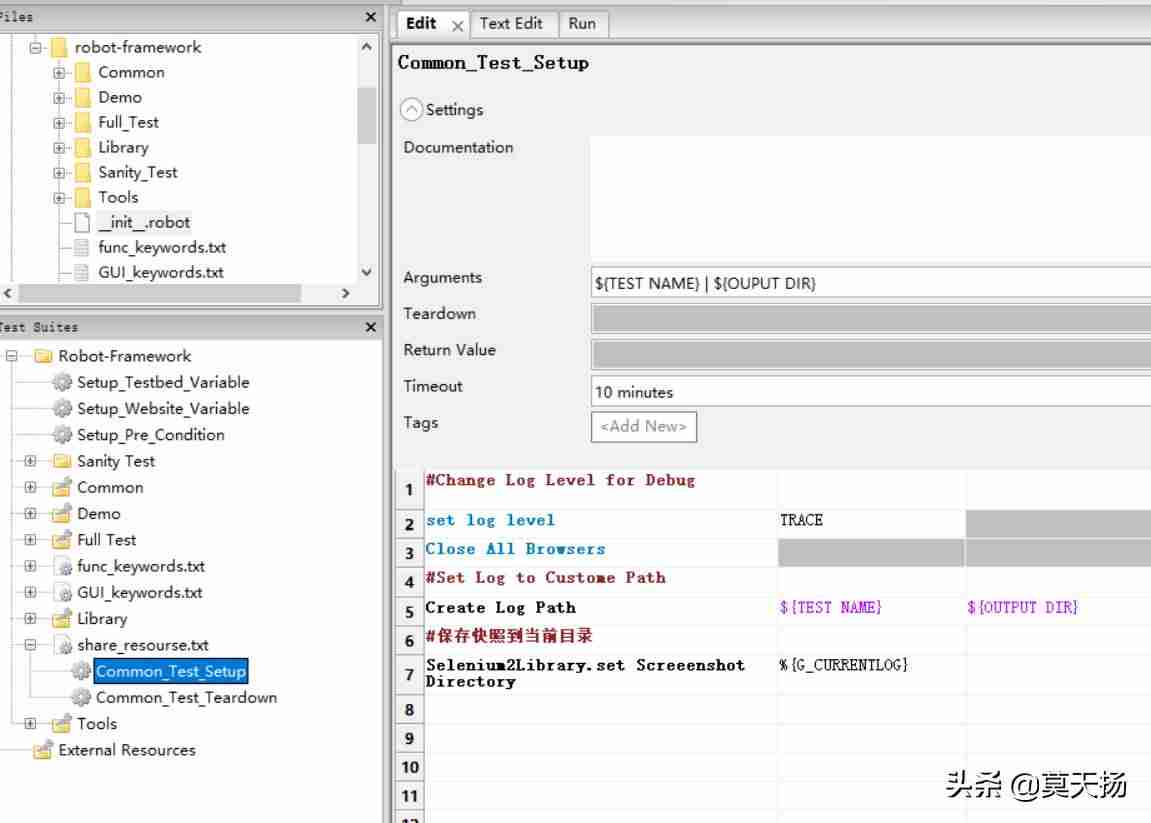This screenshot has height=823, width=1151.
Task: Click the Demo resource folder icon in Test Suites
Action: click(x=62, y=514)
